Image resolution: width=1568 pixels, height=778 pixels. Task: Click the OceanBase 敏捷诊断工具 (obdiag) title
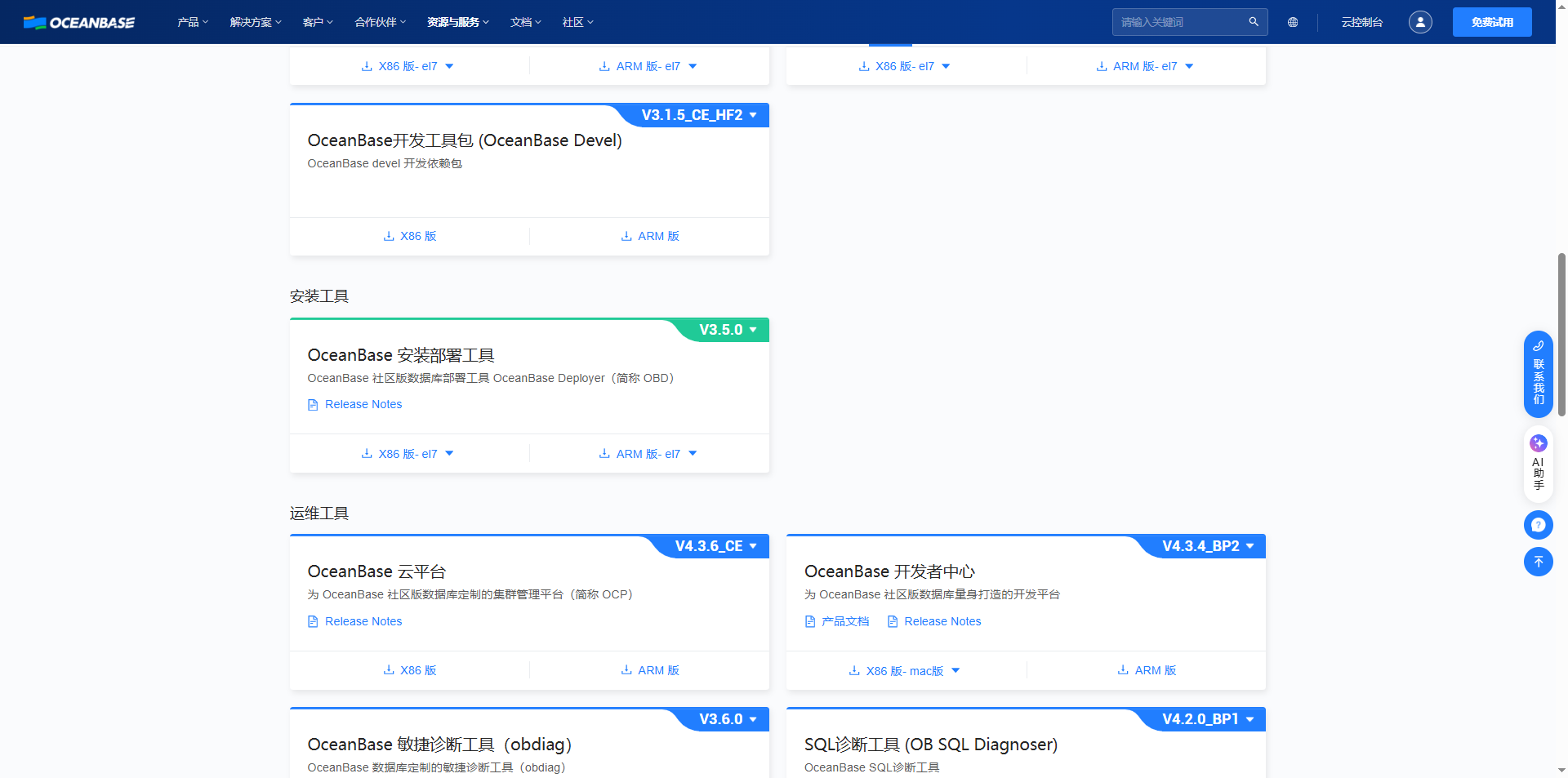click(x=439, y=745)
